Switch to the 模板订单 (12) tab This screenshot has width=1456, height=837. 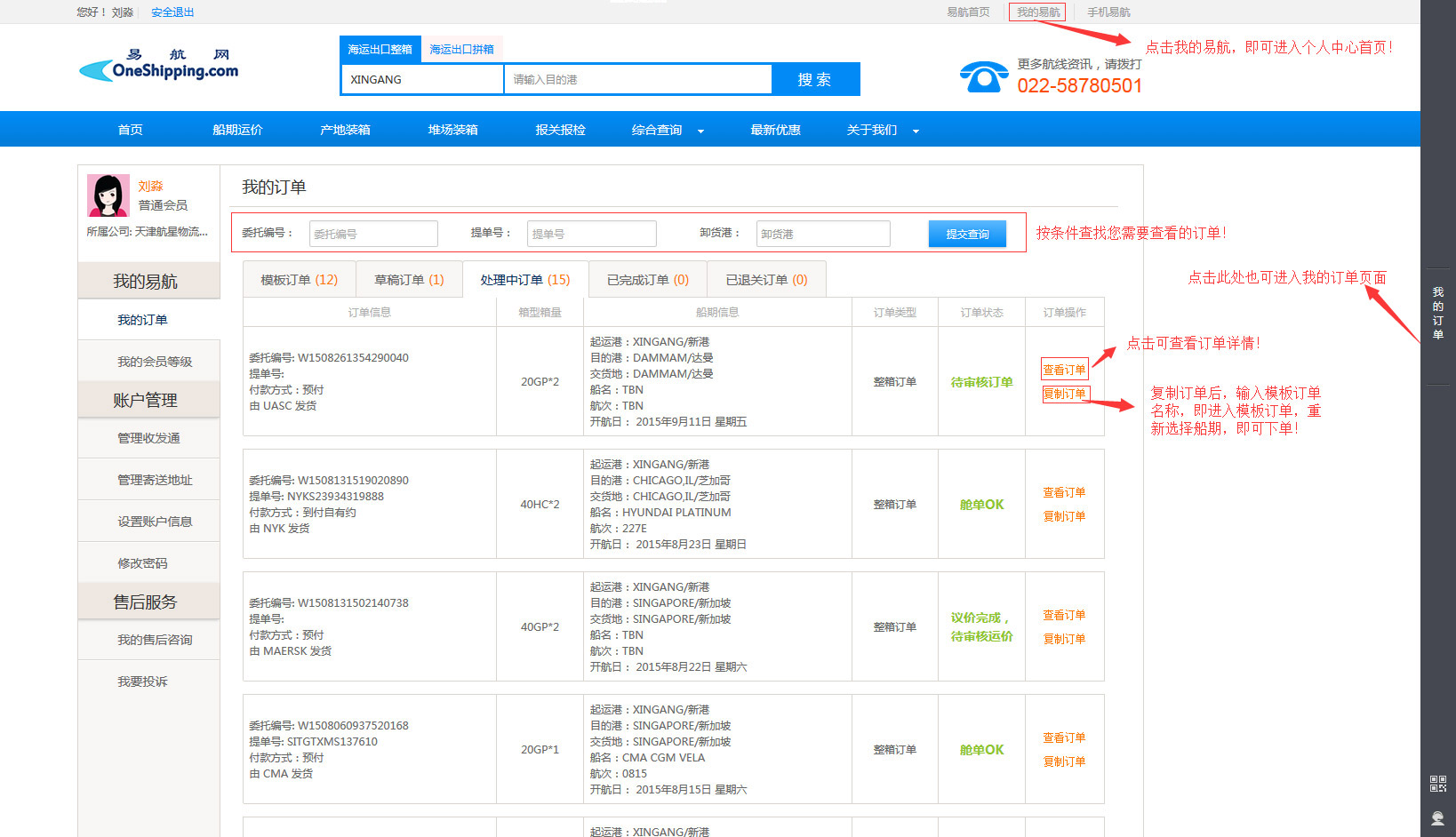click(299, 280)
